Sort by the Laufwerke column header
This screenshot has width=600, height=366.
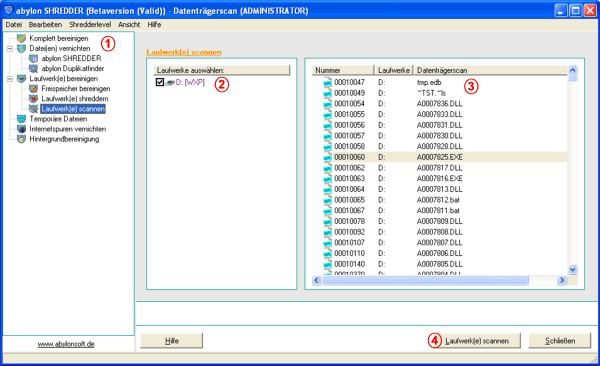pos(394,70)
